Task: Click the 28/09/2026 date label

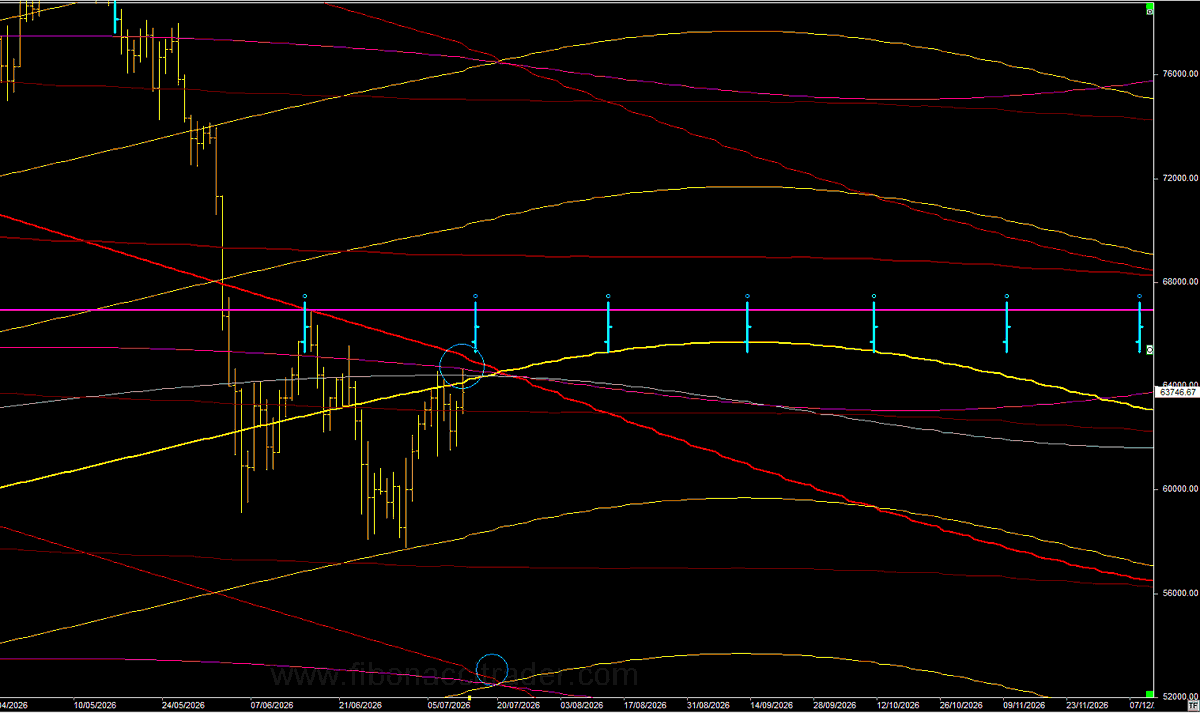Action: tap(833, 706)
